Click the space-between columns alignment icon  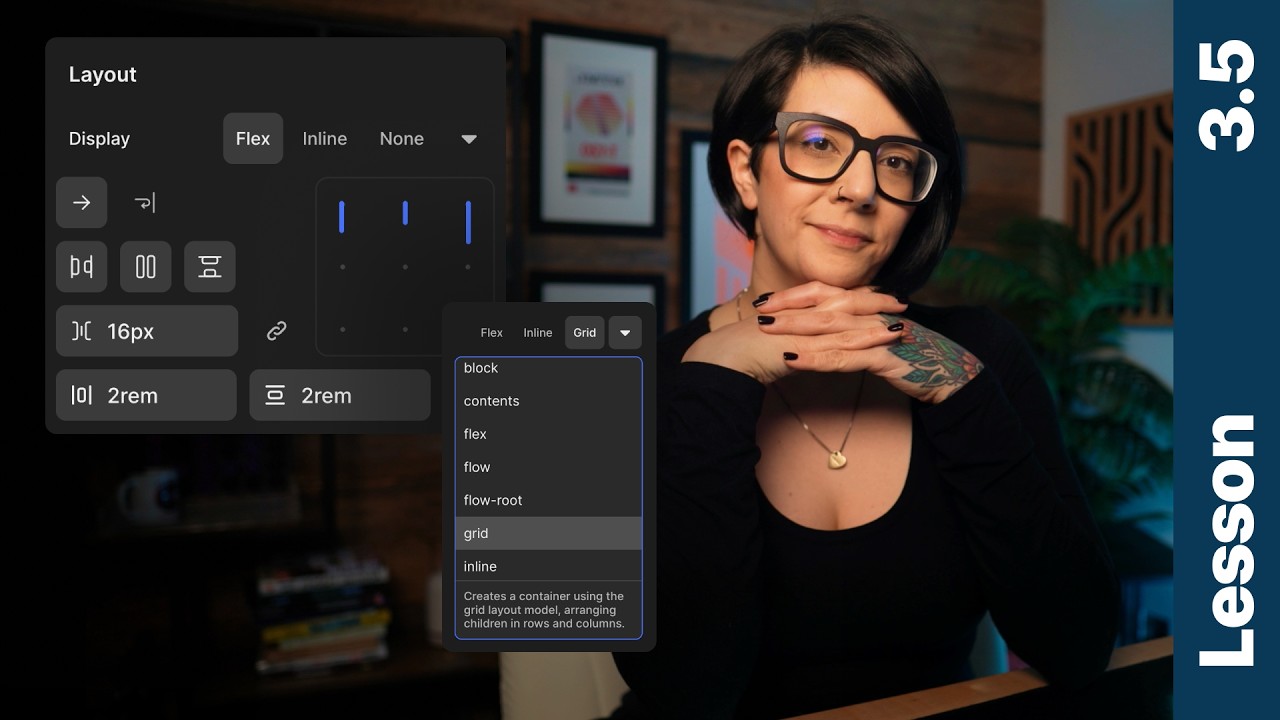146,266
